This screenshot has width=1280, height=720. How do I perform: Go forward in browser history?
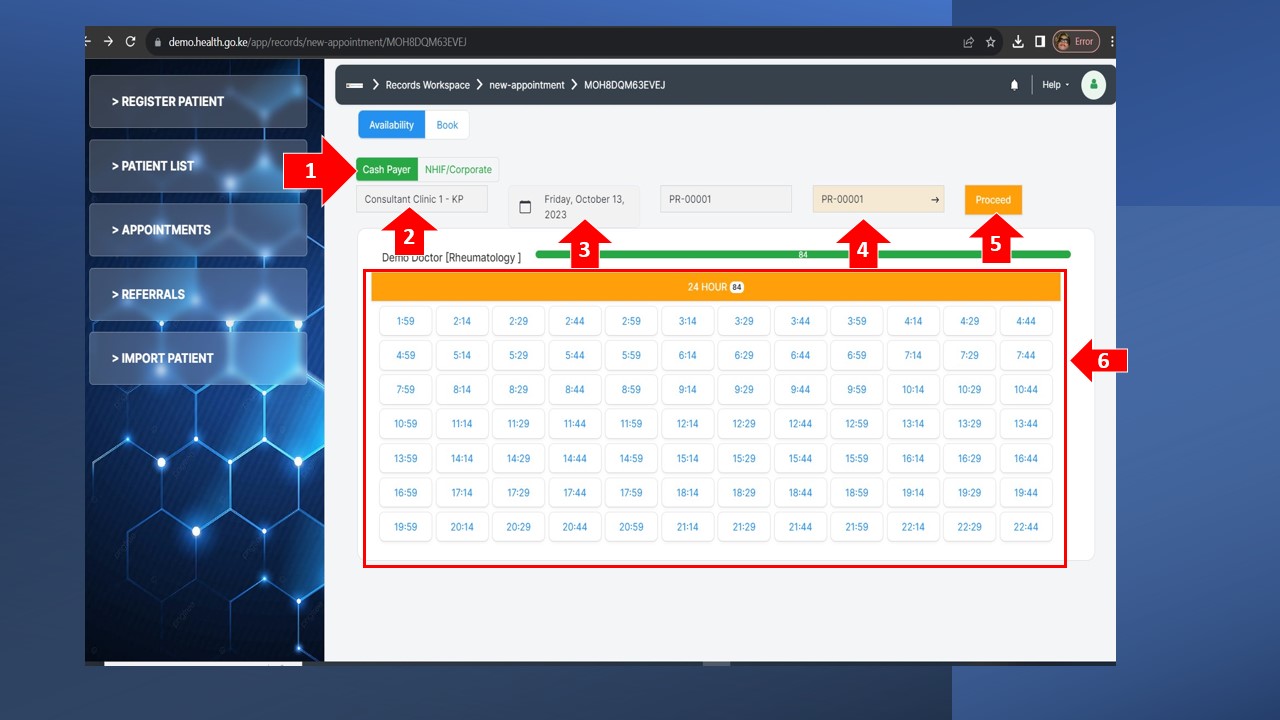[x=108, y=42]
